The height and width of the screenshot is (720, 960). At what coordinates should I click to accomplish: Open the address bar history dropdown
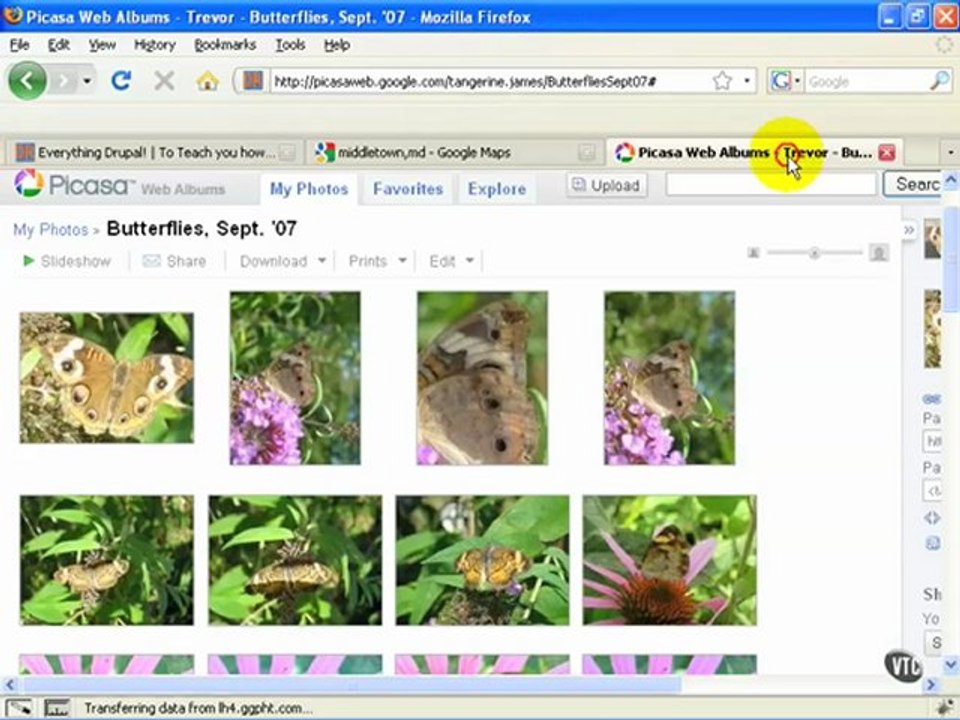(x=747, y=81)
